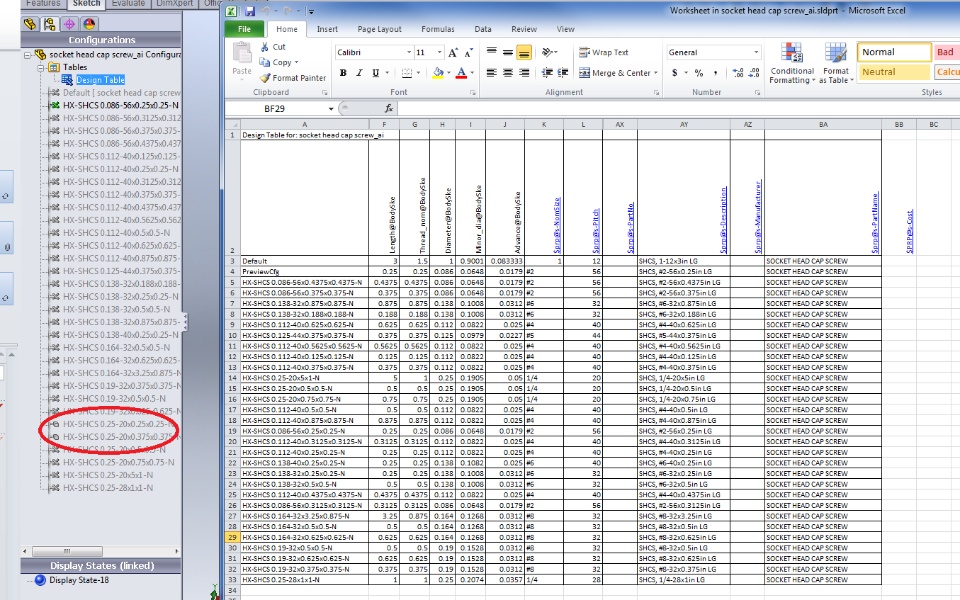The height and width of the screenshot is (600, 960).
Task: Open Conditional Formatting menu
Action: point(792,63)
